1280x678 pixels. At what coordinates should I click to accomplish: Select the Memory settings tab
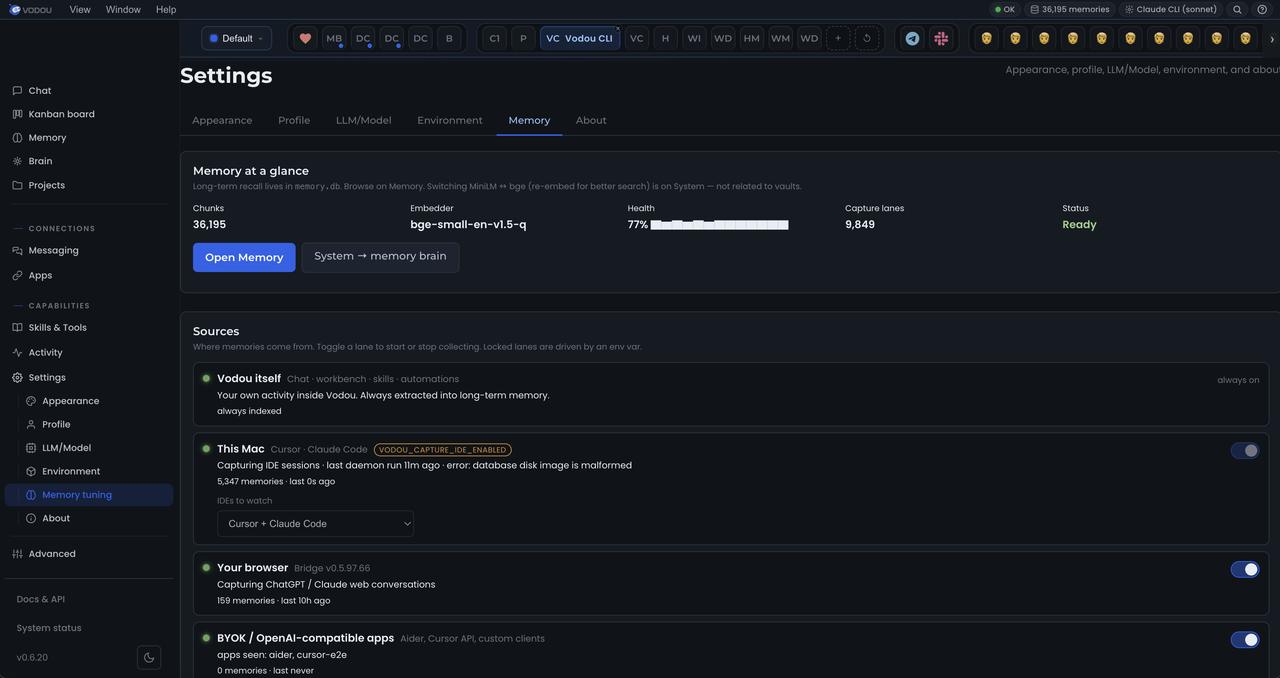click(x=529, y=120)
